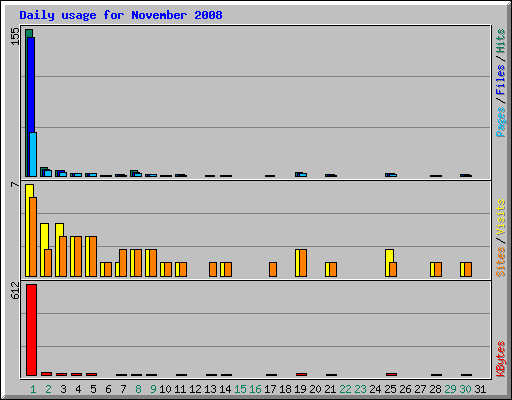Click the red KBytes bar for day 1

(31, 330)
